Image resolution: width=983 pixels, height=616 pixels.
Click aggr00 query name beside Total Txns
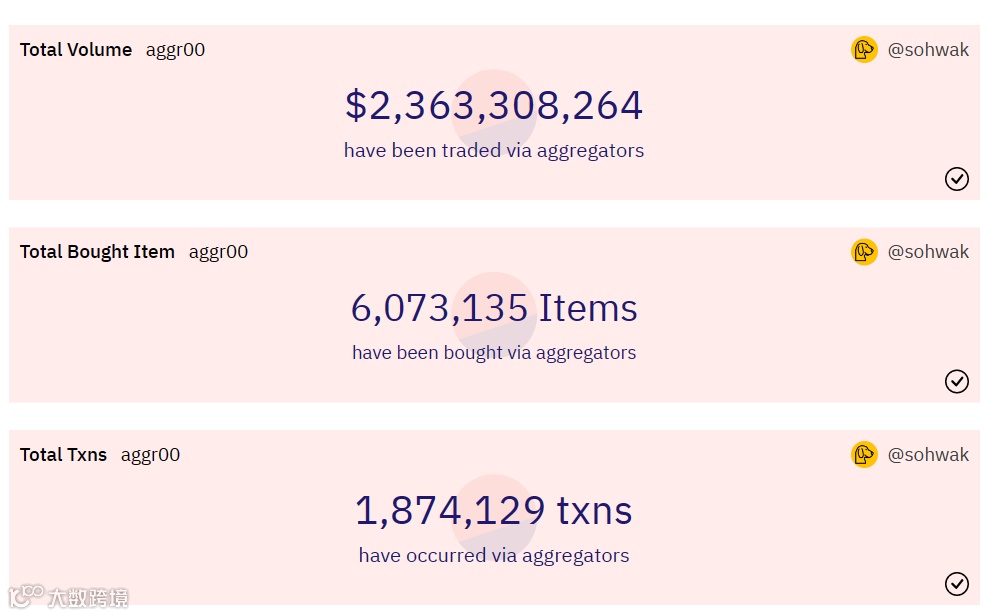[x=150, y=455]
